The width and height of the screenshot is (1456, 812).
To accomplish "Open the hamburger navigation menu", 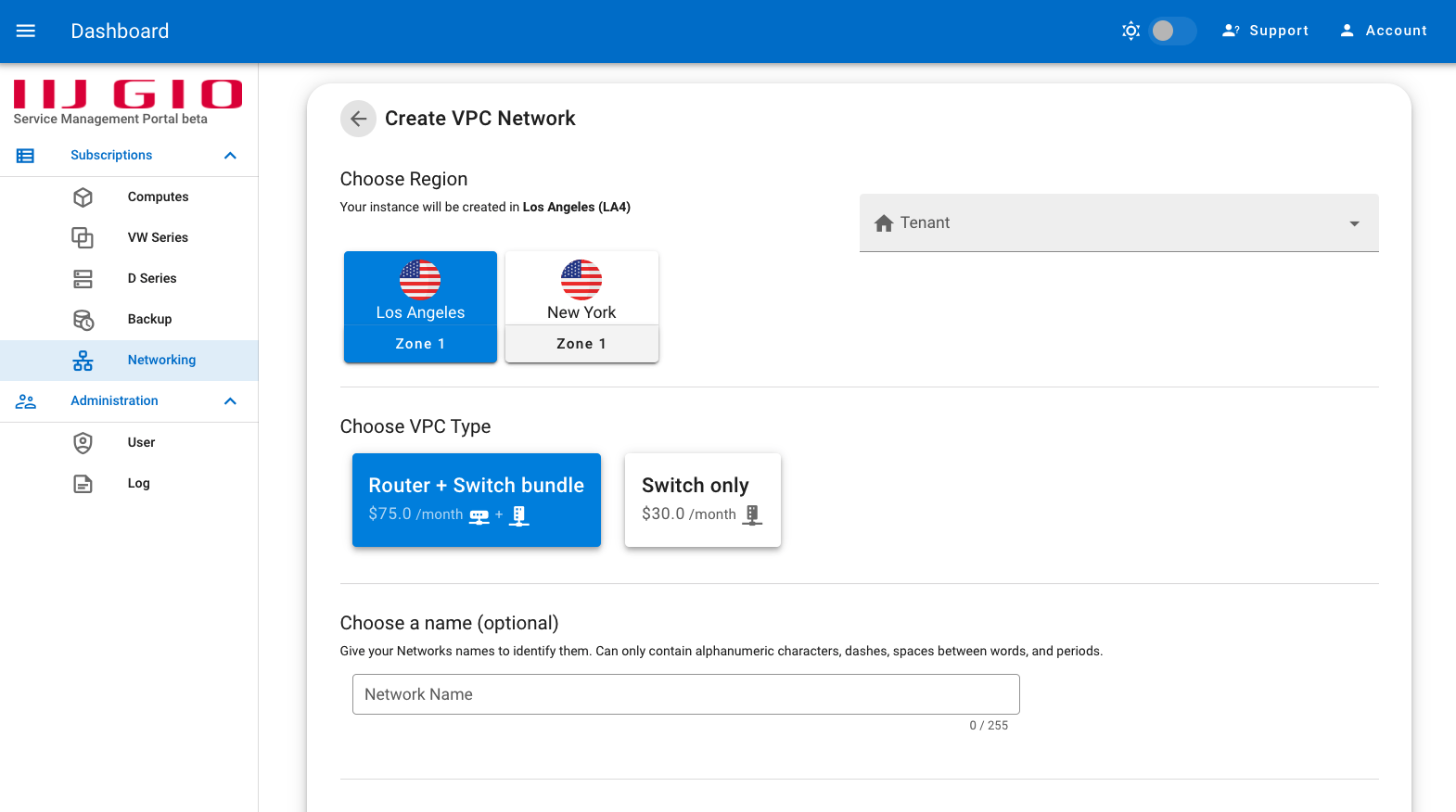I will pos(26,31).
